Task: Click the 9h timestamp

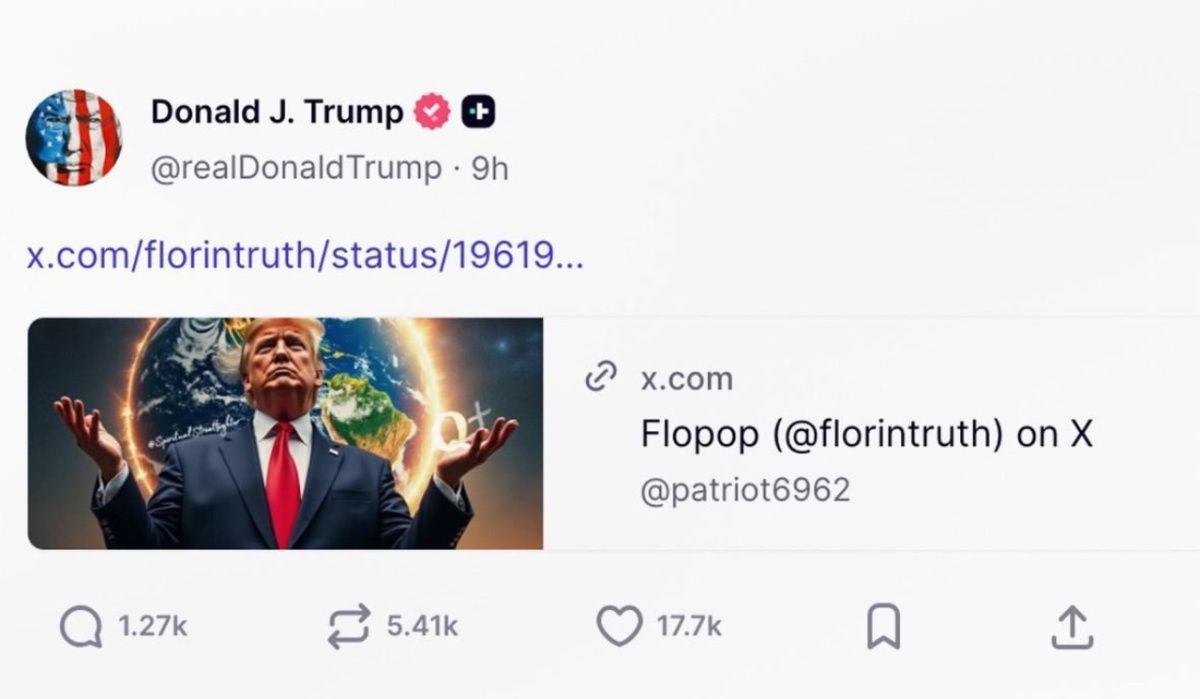Action: (491, 166)
